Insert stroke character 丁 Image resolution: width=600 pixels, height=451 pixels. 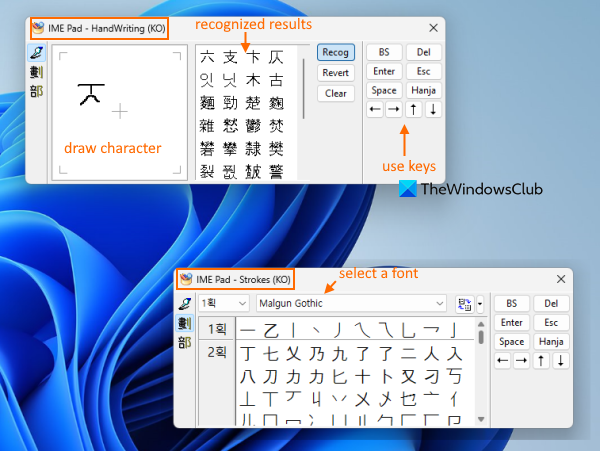pyautogui.click(x=248, y=354)
